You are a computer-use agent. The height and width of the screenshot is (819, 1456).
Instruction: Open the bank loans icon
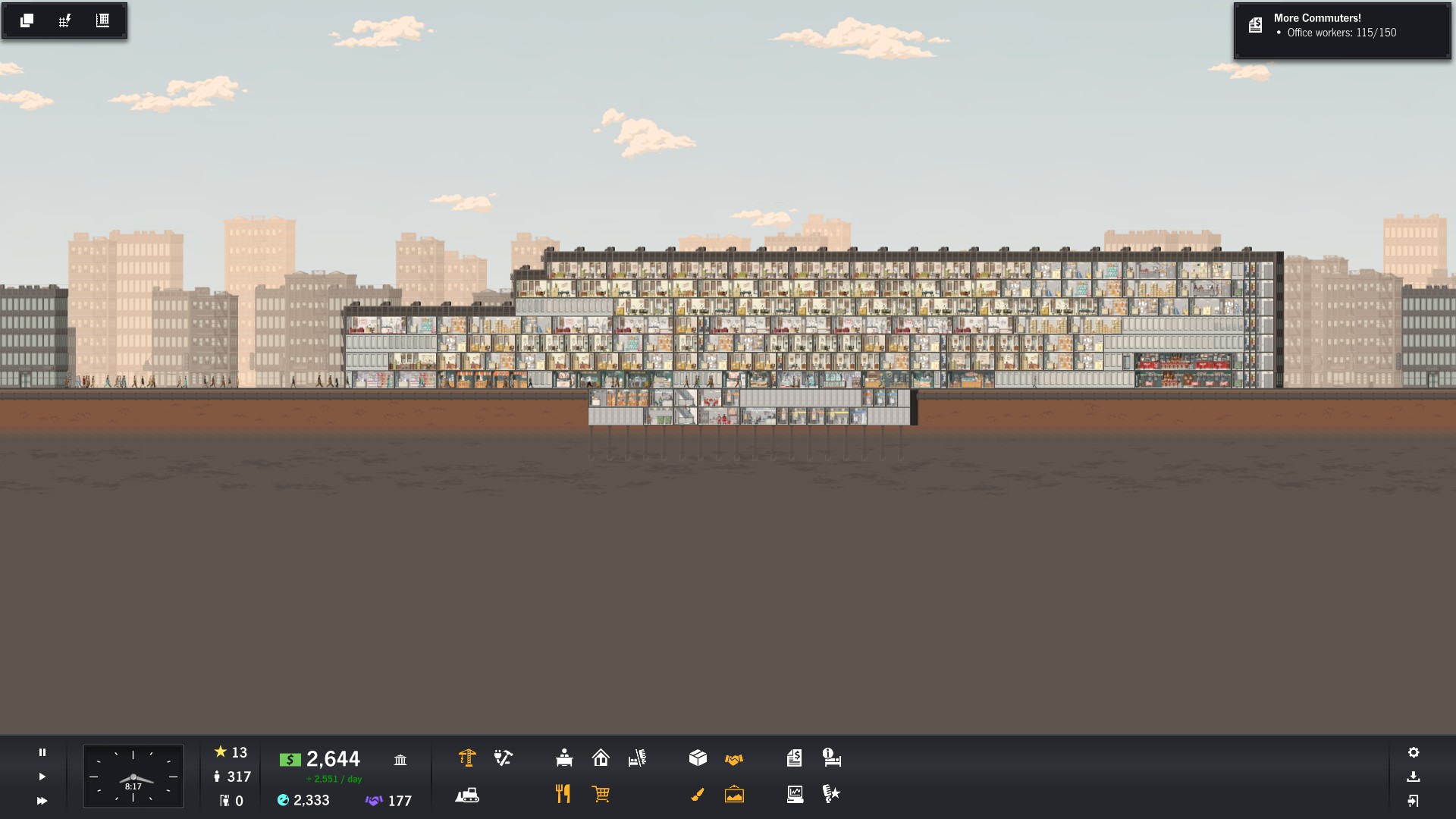[400, 759]
